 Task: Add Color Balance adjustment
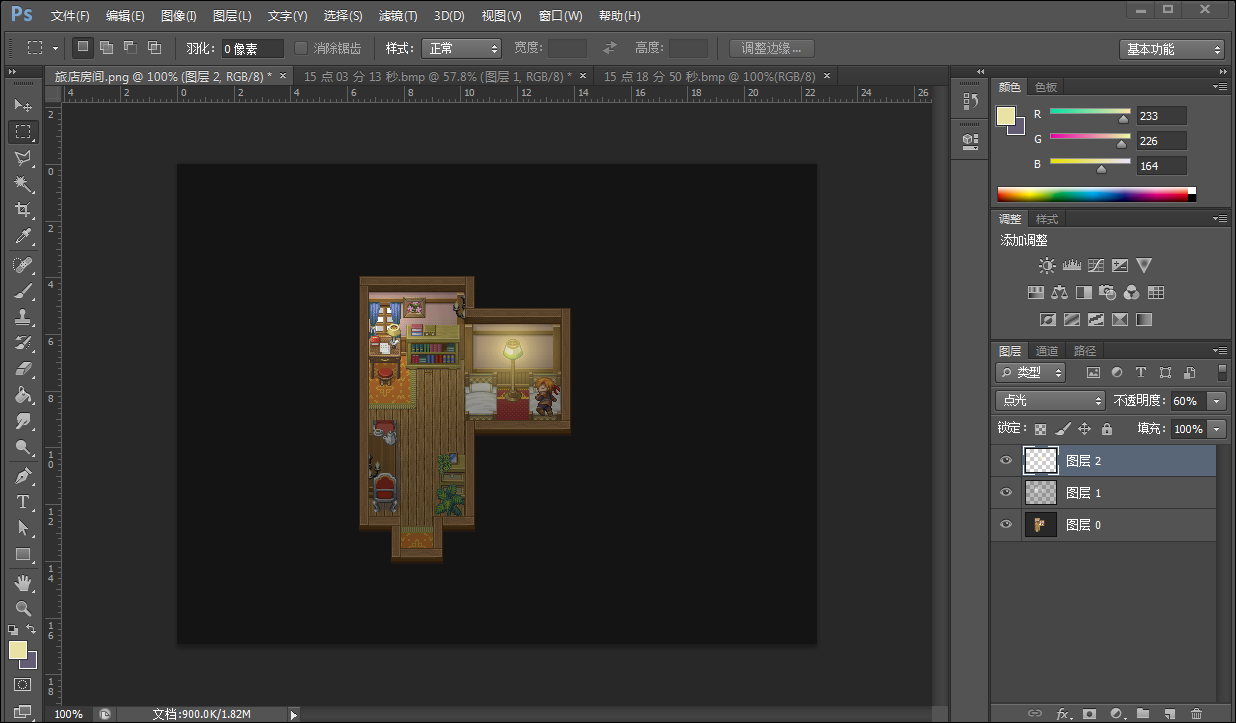[1060, 293]
